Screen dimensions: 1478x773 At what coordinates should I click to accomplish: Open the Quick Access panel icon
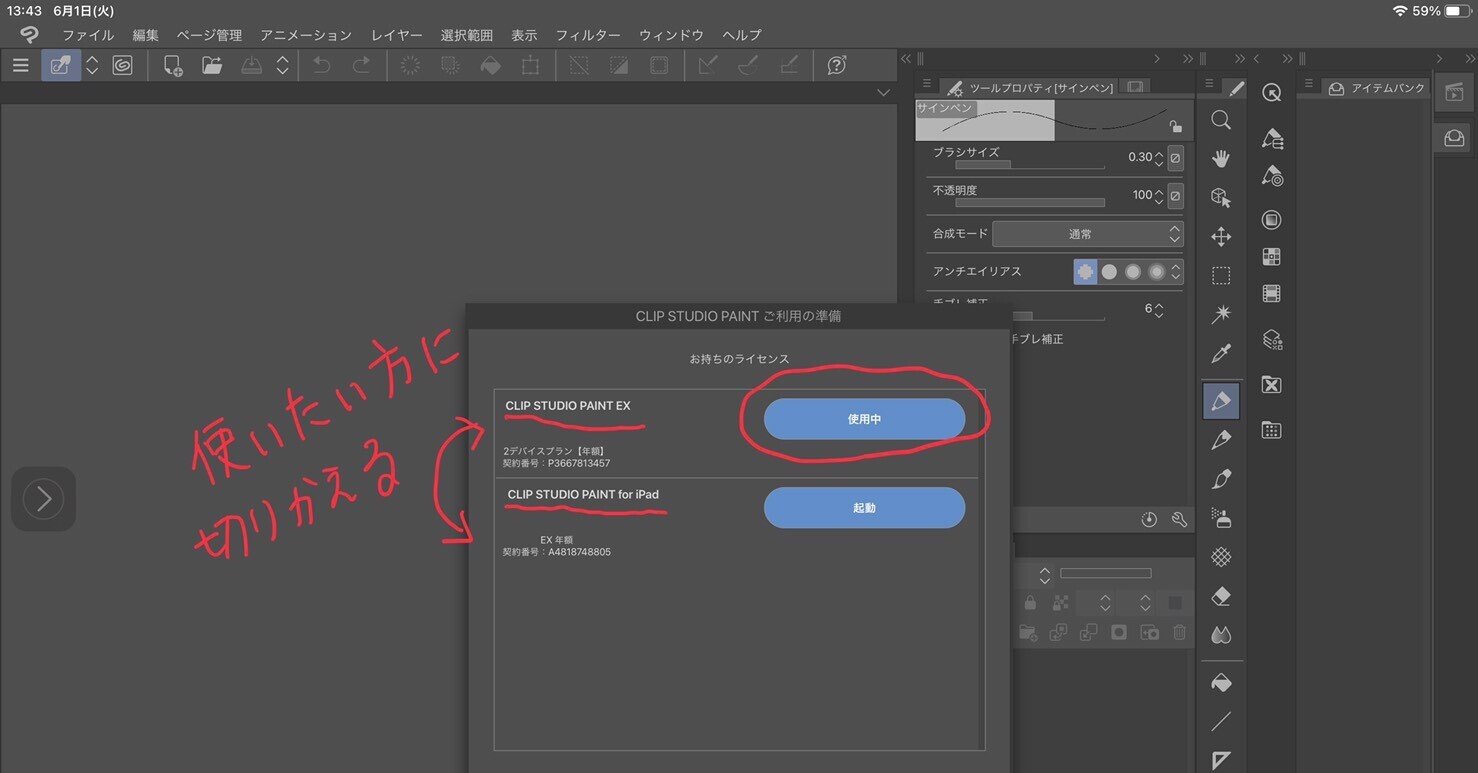(x=1271, y=92)
